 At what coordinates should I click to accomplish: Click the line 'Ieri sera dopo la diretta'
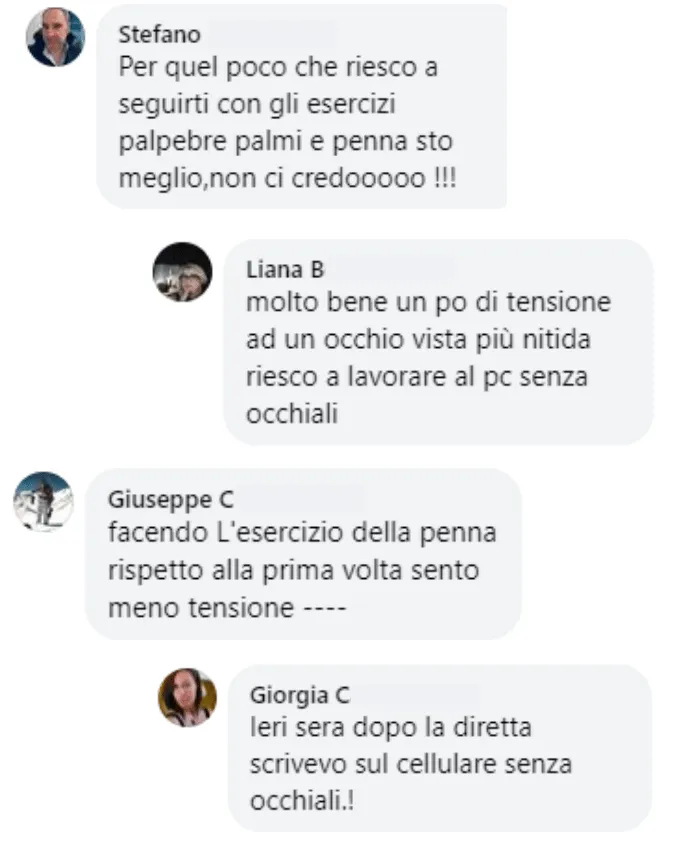pyautogui.click(x=391, y=728)
